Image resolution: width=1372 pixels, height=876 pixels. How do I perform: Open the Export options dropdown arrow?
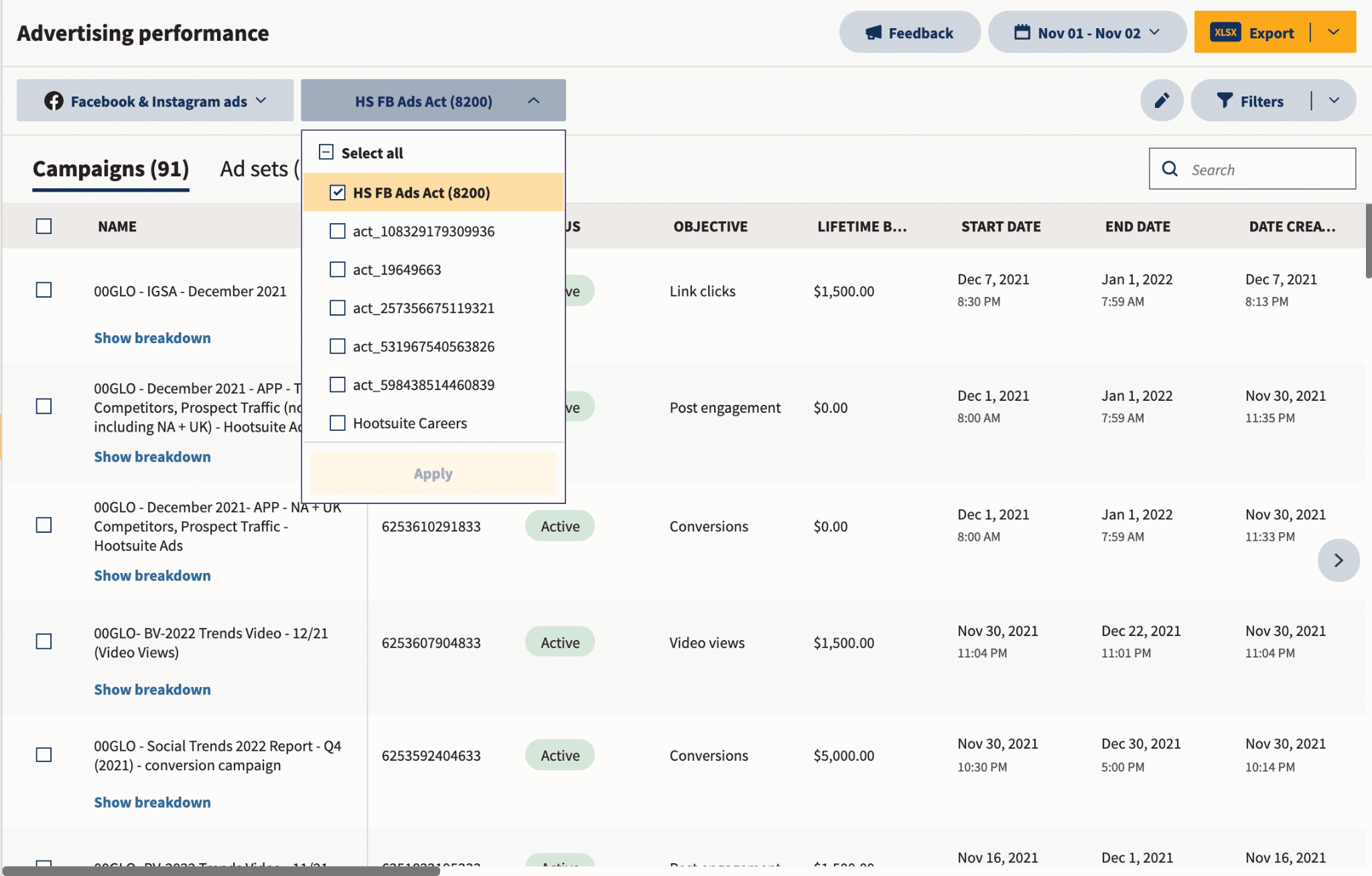tap(1333, 32)
